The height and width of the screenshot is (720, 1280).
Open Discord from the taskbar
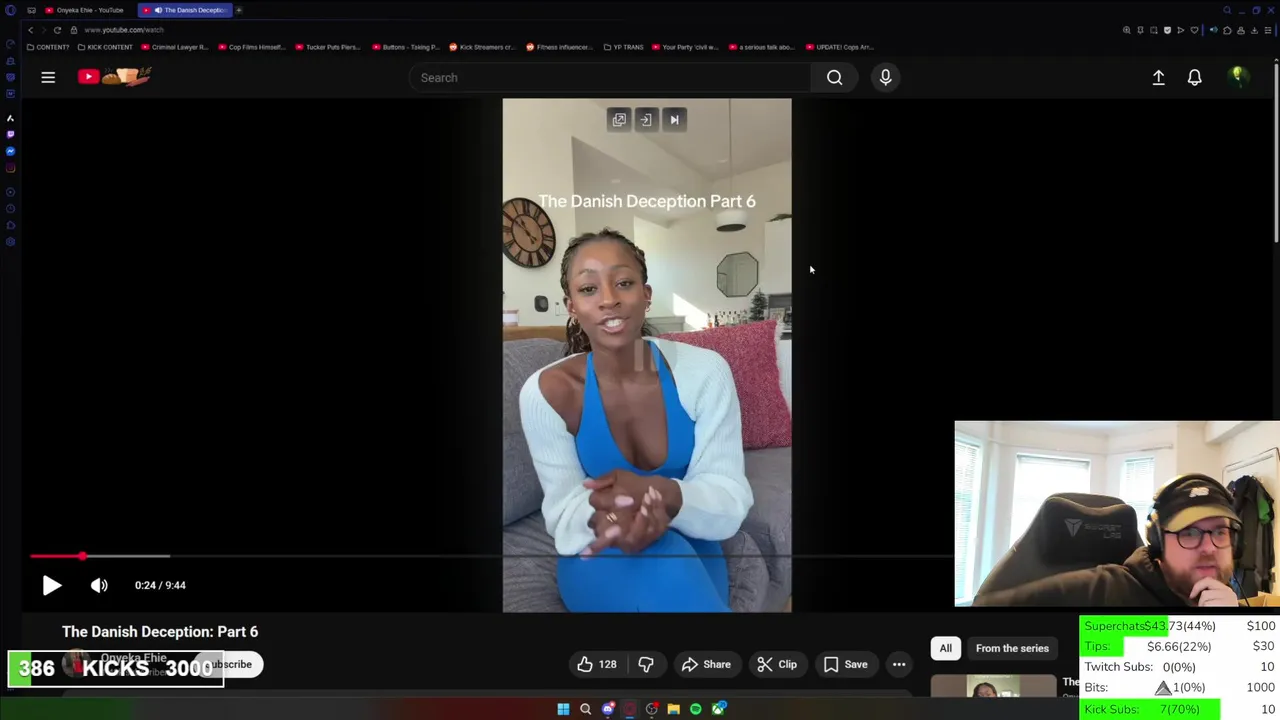click(x=607, y=709)
